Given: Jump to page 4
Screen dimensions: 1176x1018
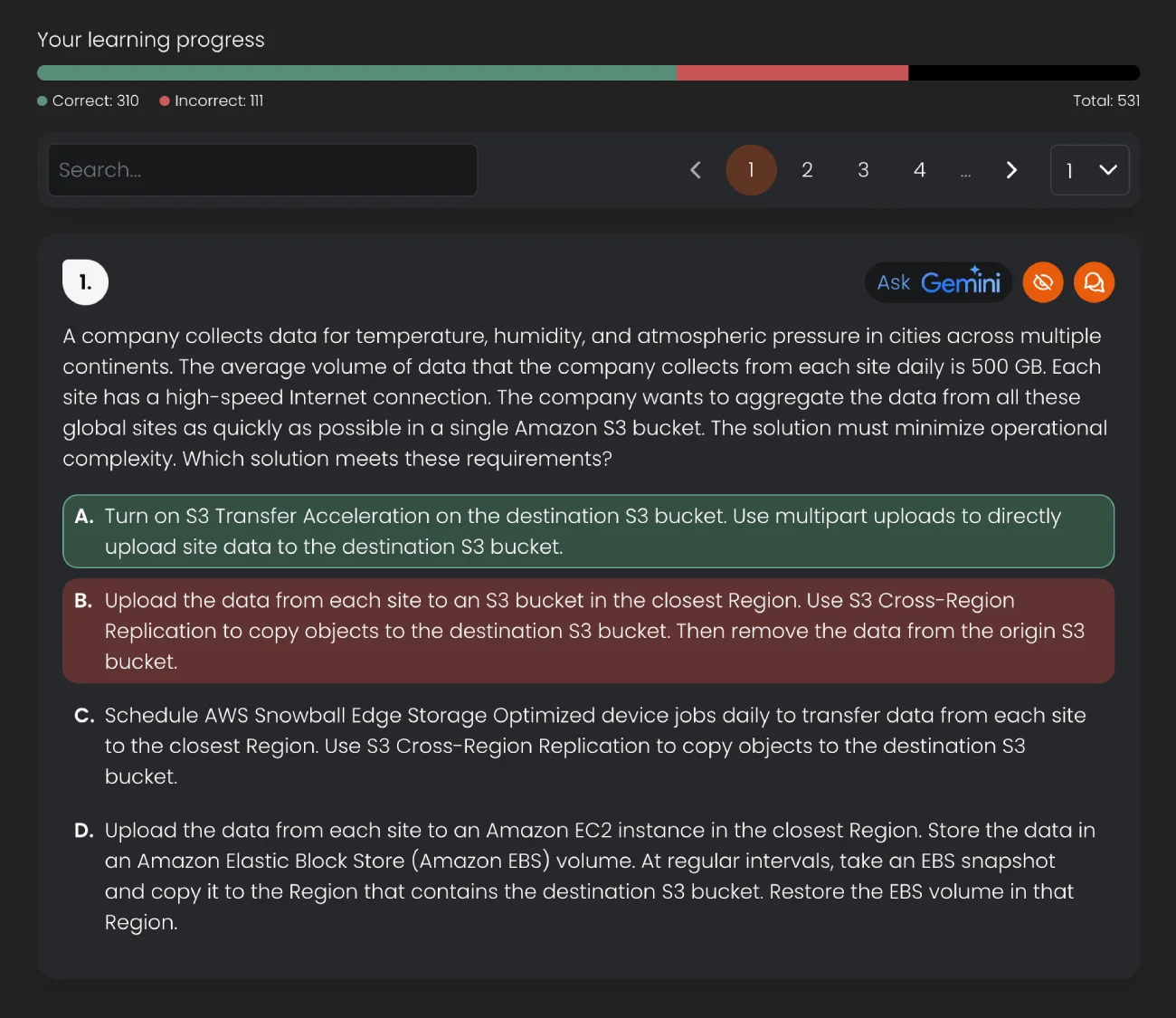Looking at the screenshot, I should point(919,170).
